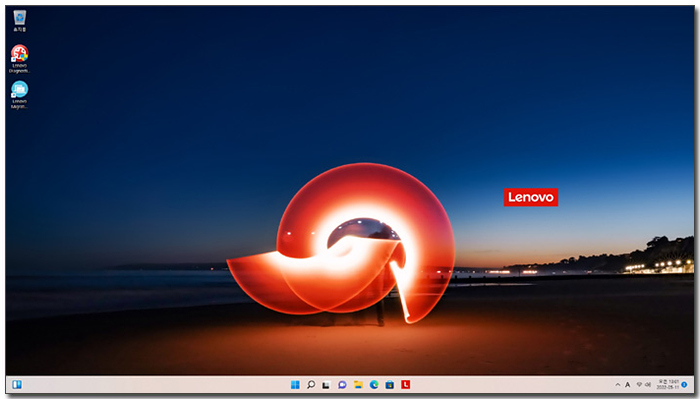Open network quick settings from tray
This screenshot has height=399, width=700.
click(x=639, y=385)
